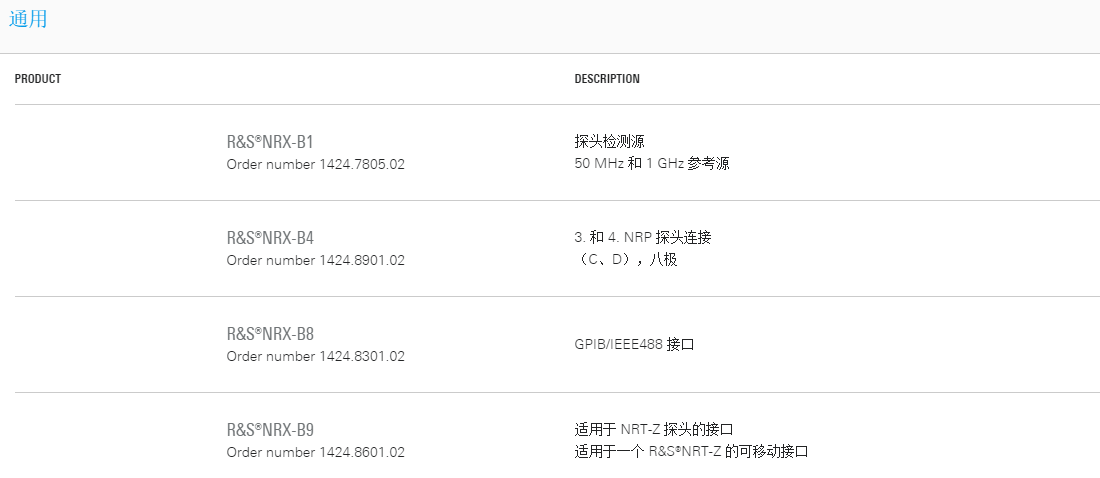Click the DESCRIPTION column header
Image resolution: width=1100 pixels, height=478 pixels.
pyautogui.click(x=607, y=79)
